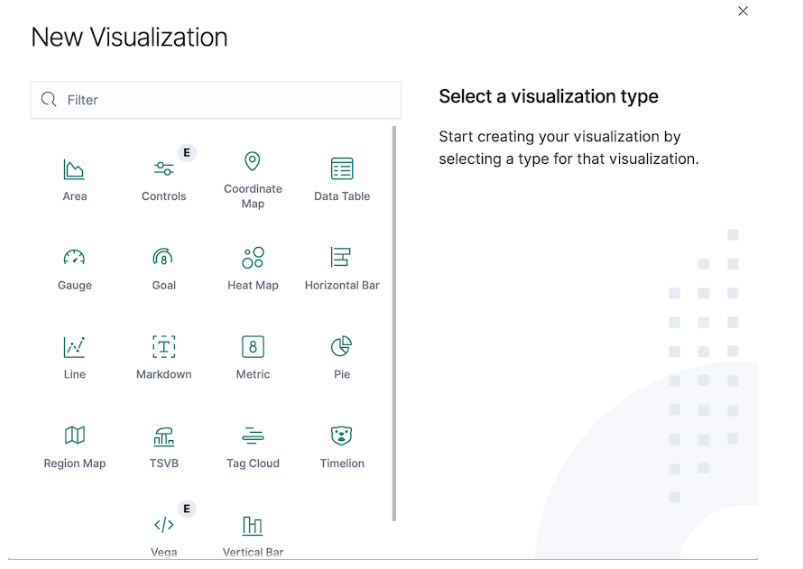803x569 pixels.
Task: Select the Data Table icon
Action: pos(342,168)
